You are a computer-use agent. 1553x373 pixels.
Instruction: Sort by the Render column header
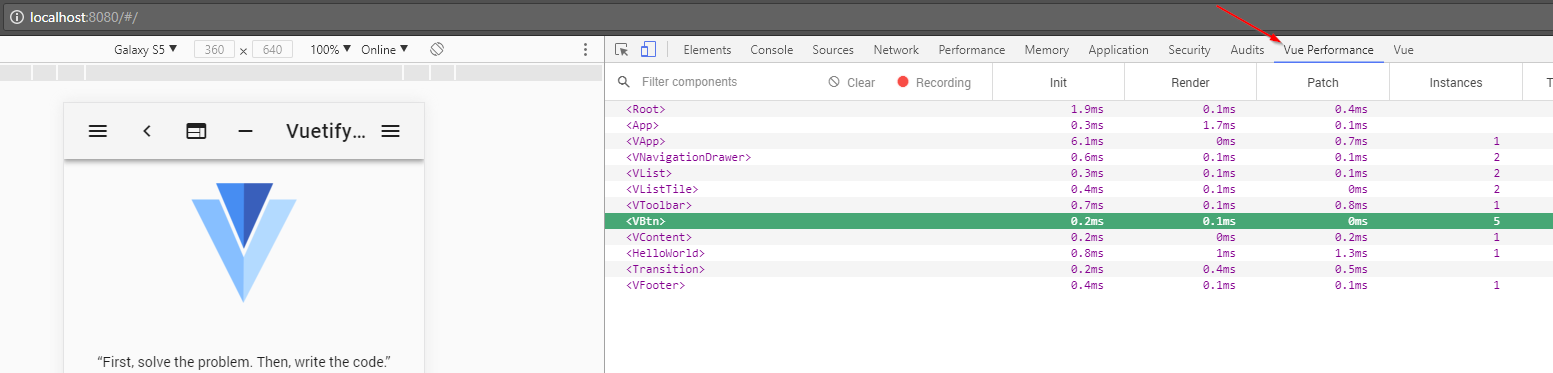click(1190, 82)
